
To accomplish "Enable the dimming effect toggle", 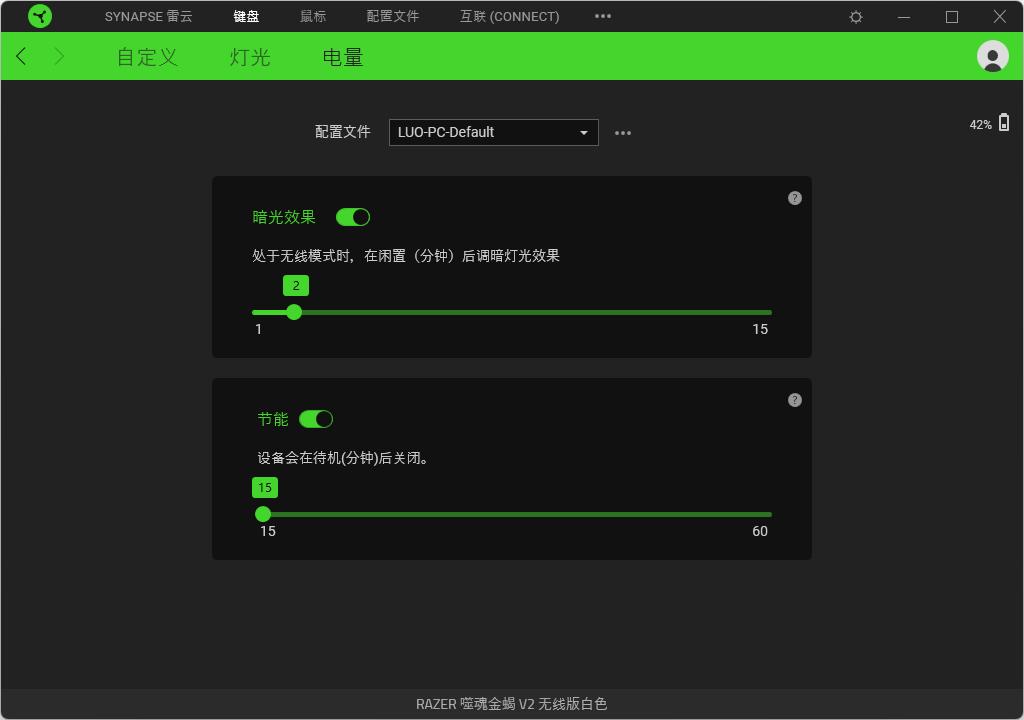I will pyautogui.click(x=352, y=216).
